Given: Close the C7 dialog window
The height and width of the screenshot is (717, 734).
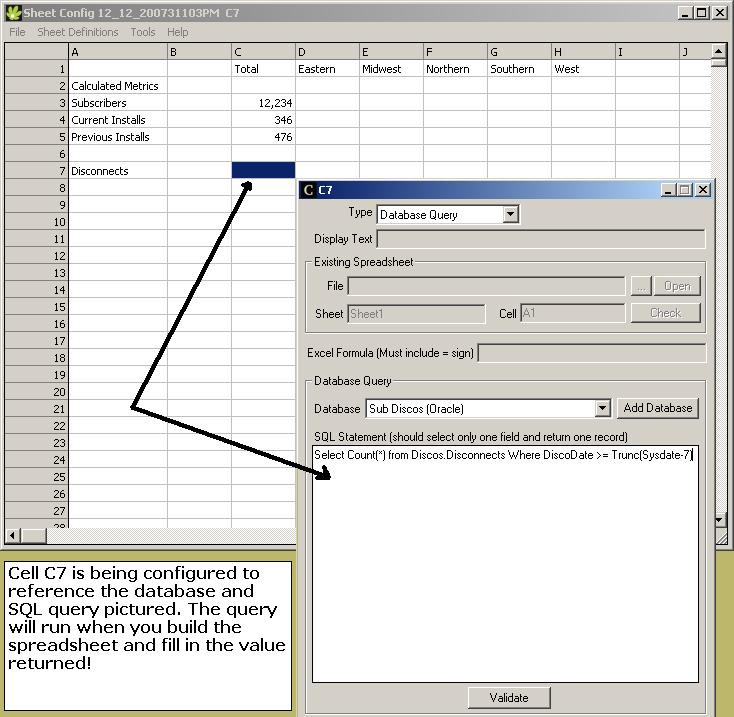Looking at the screenshot, I should click(703, 190).
